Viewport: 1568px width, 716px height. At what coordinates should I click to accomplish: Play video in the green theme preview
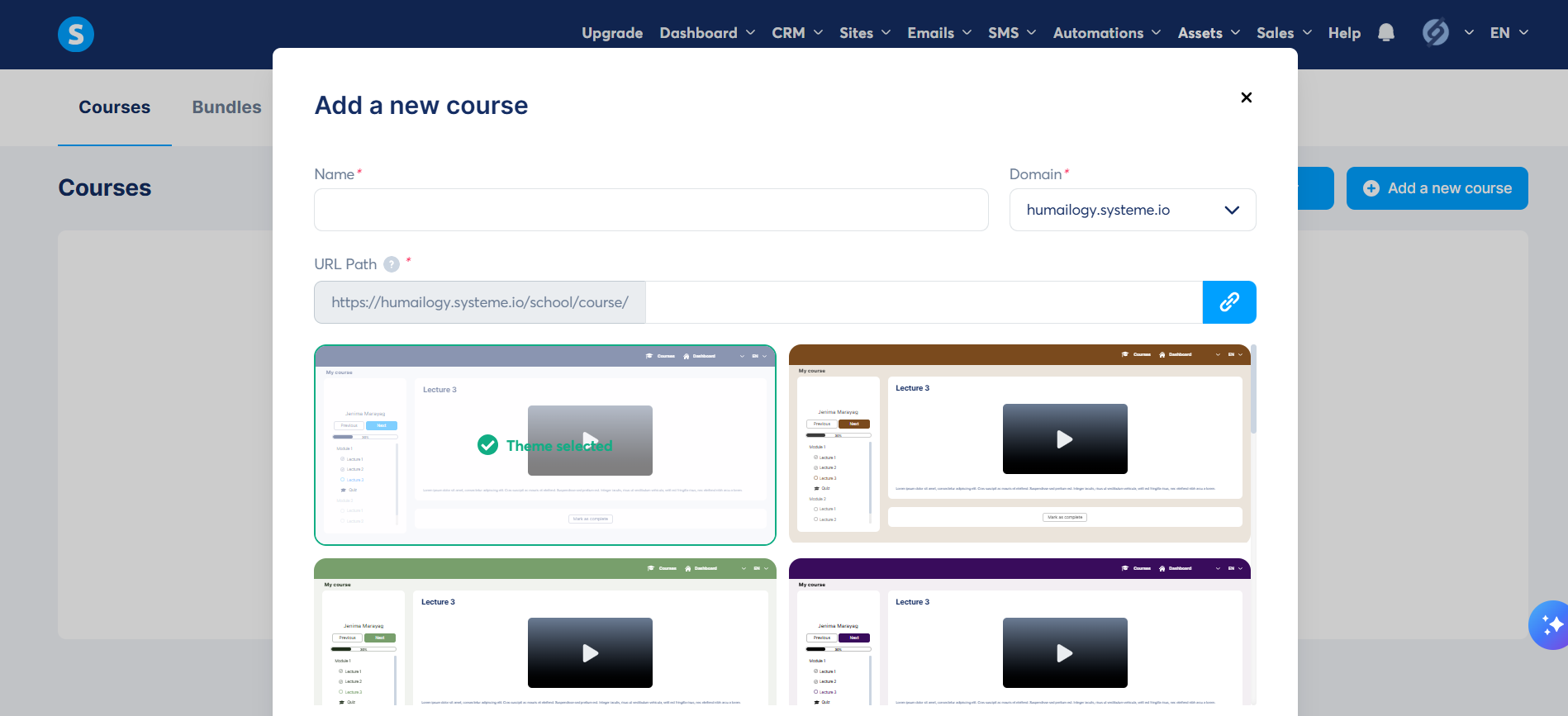[590, 653]
